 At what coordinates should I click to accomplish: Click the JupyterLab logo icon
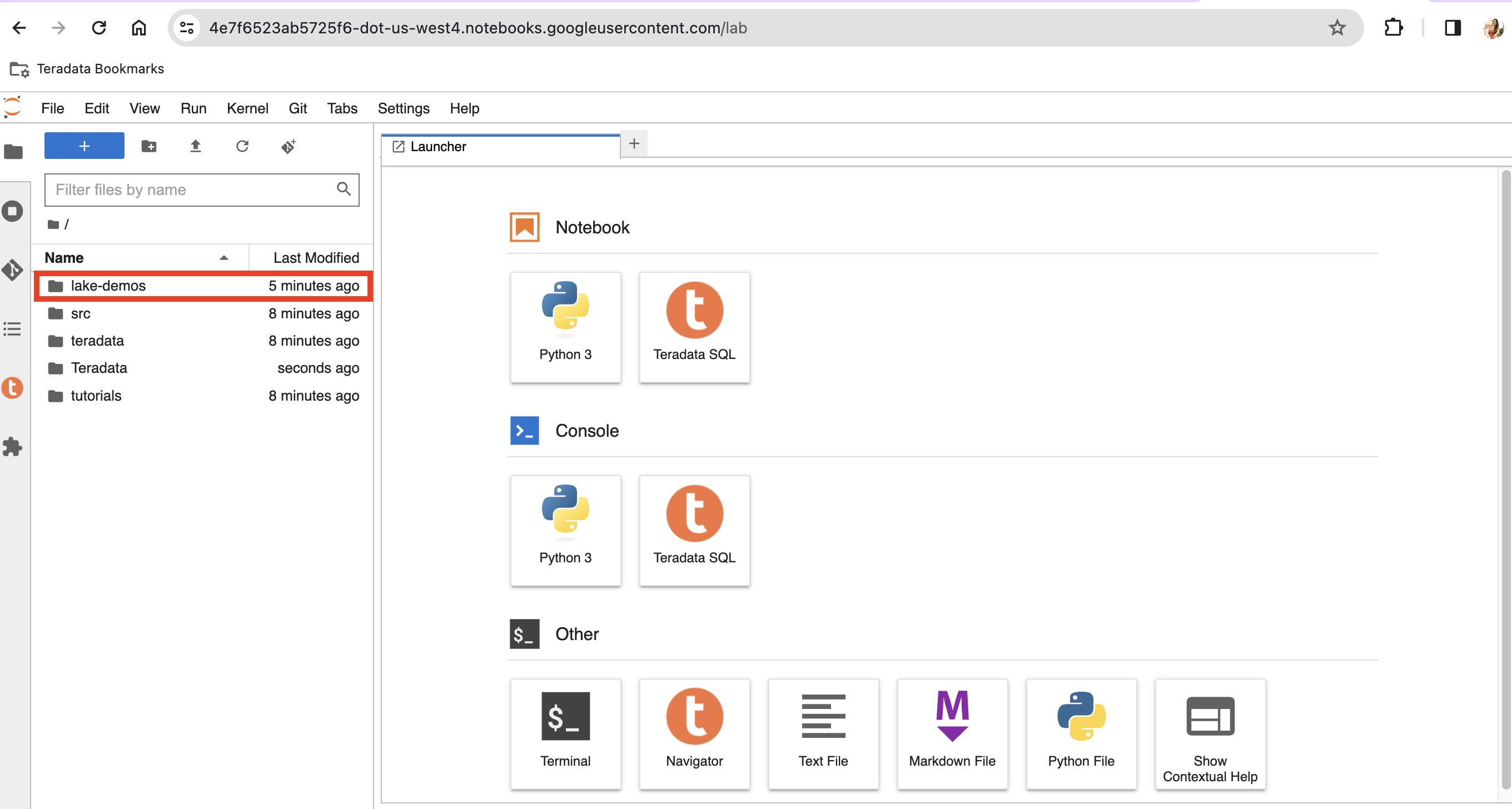click(x=12, y=107)
